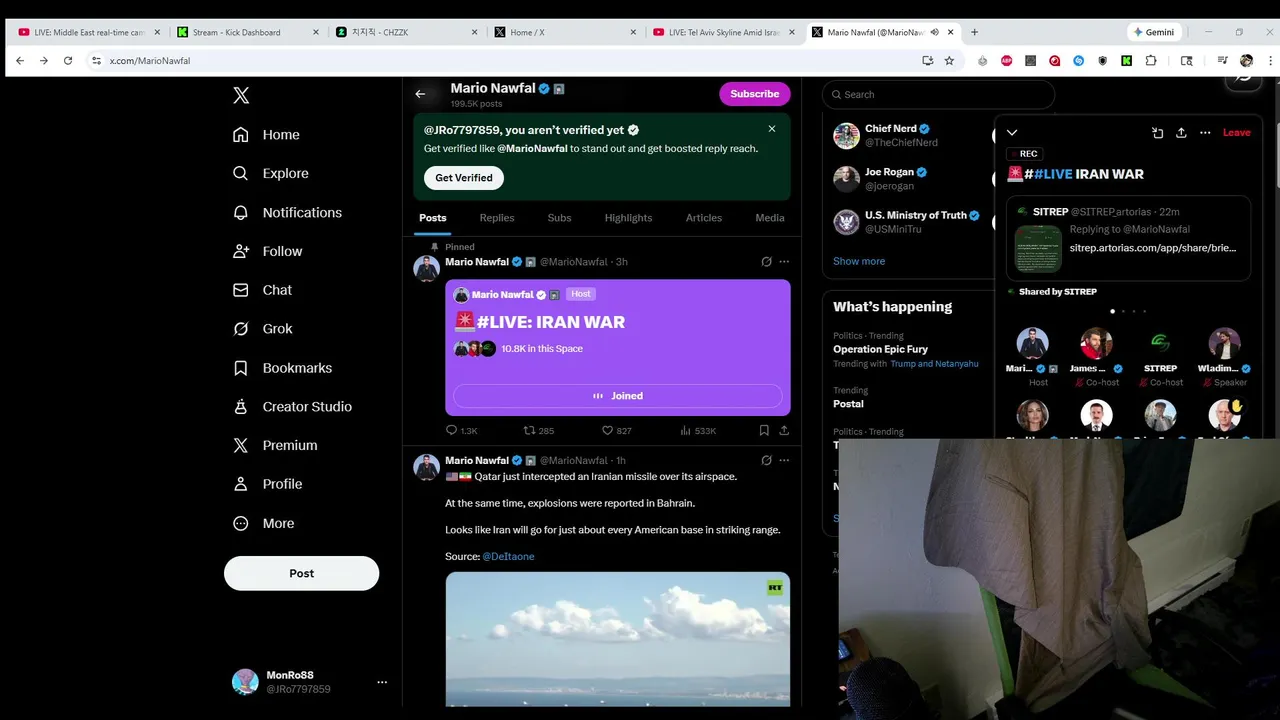
Task: Click the Space upload share icon
Action: pyautogui.click(x=1181, y=132)
